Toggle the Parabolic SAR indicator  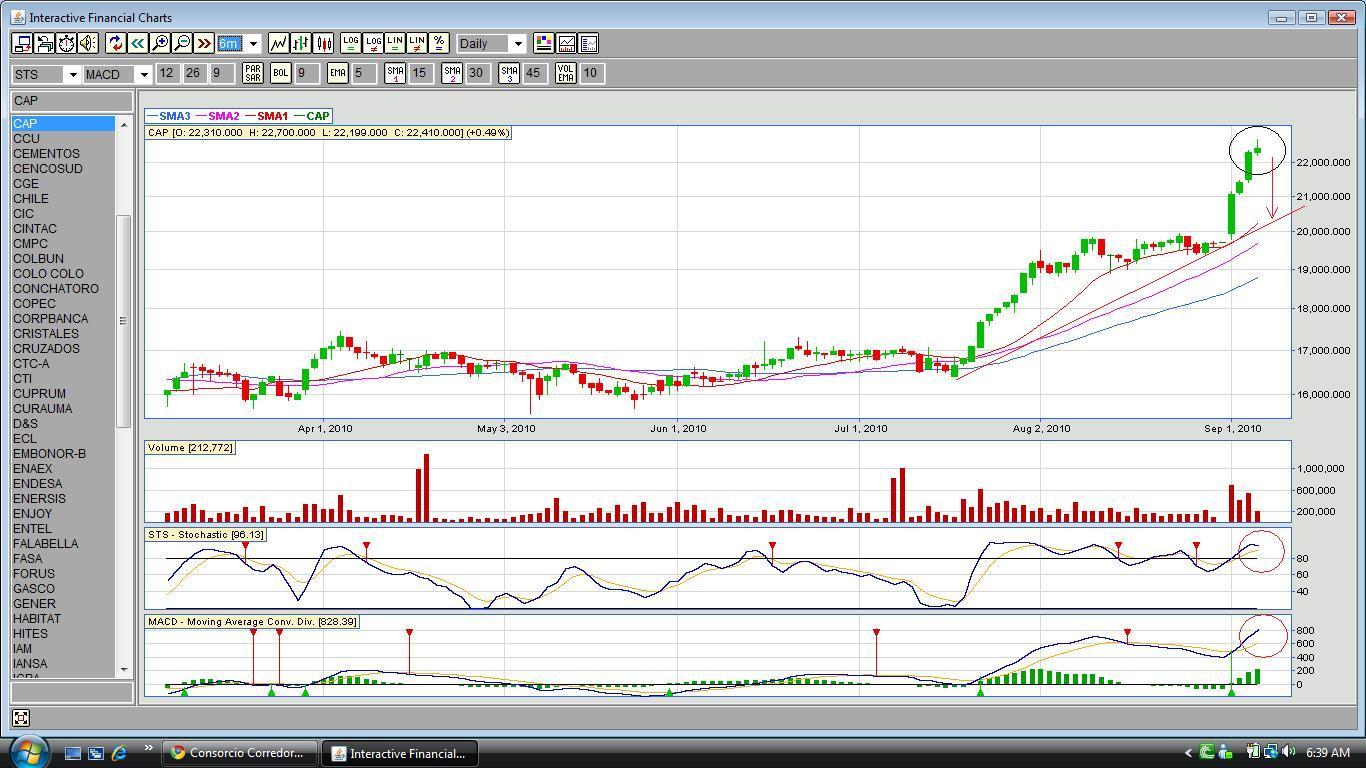pos(253,73)
